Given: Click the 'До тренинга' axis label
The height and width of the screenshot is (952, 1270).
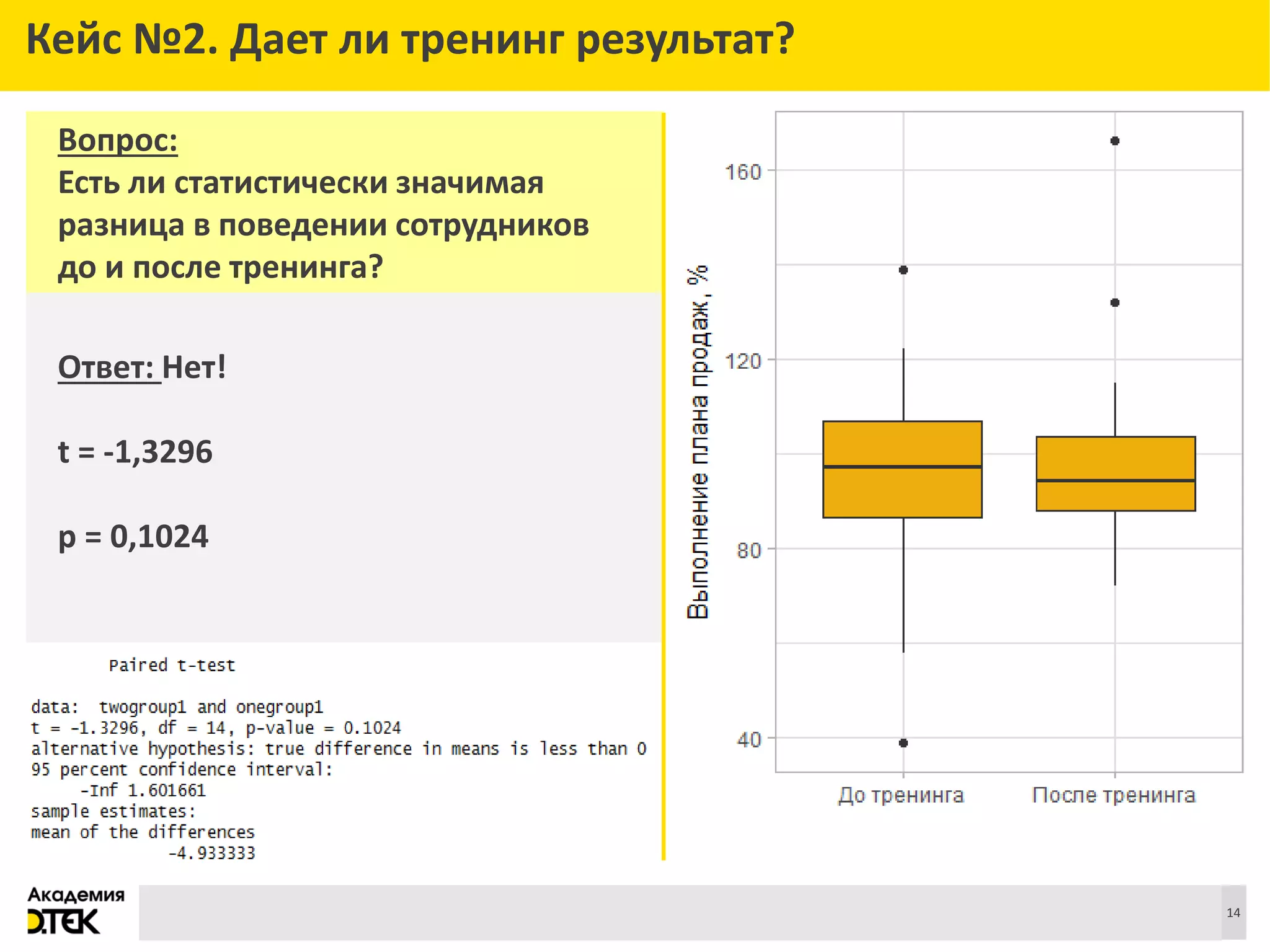Looking at the screenshot, I should [x=902, y=795].
